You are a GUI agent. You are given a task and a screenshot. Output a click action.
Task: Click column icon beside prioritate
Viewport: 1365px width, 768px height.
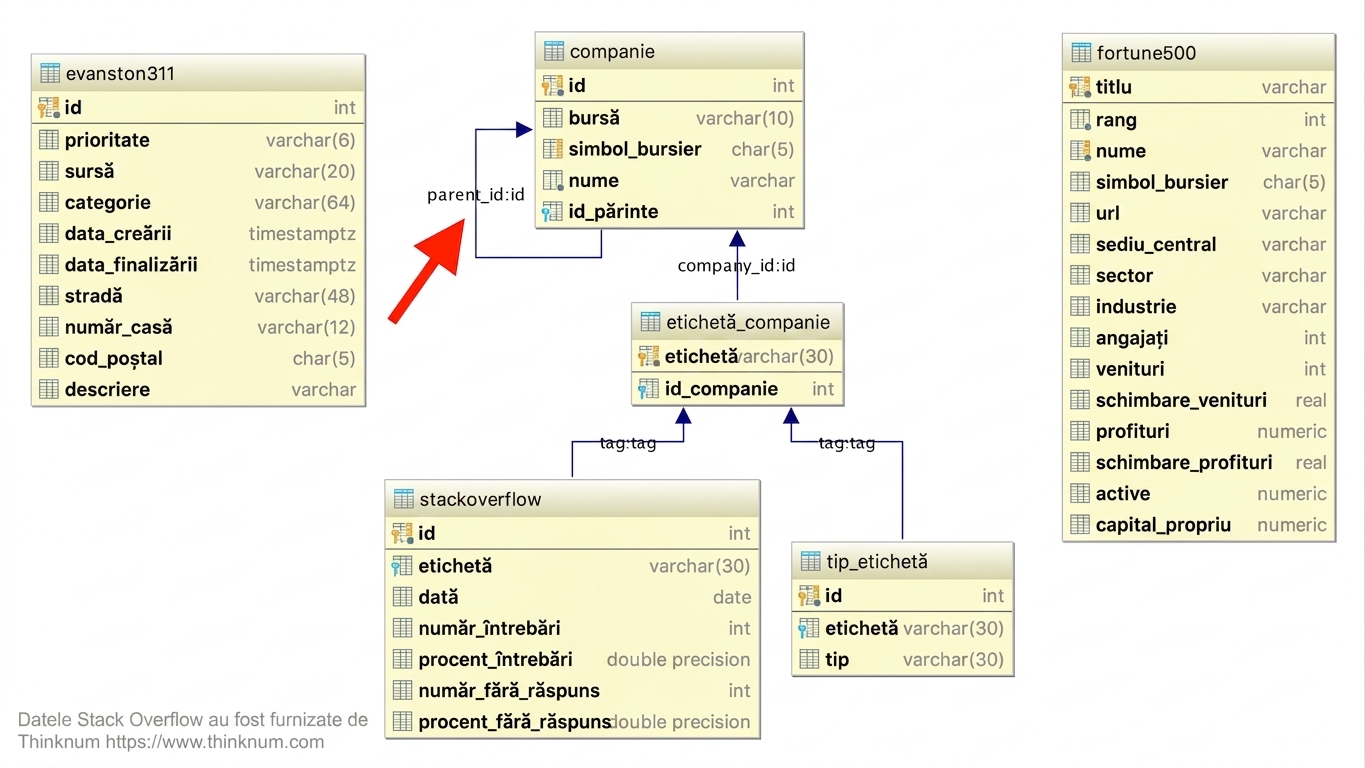(49, 140)
